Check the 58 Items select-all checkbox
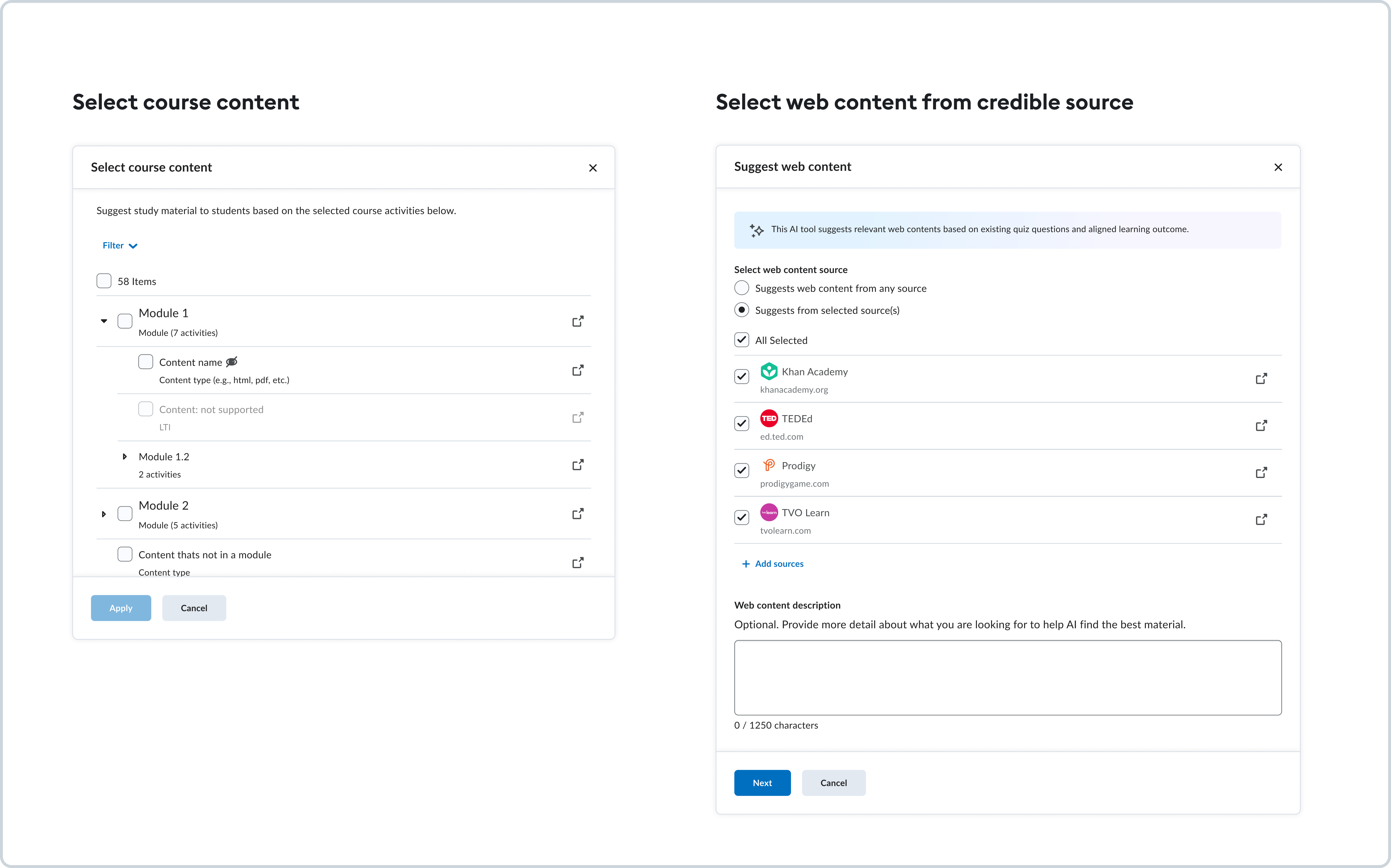Screen dimensions: 1391x868 tap(104, 281)
